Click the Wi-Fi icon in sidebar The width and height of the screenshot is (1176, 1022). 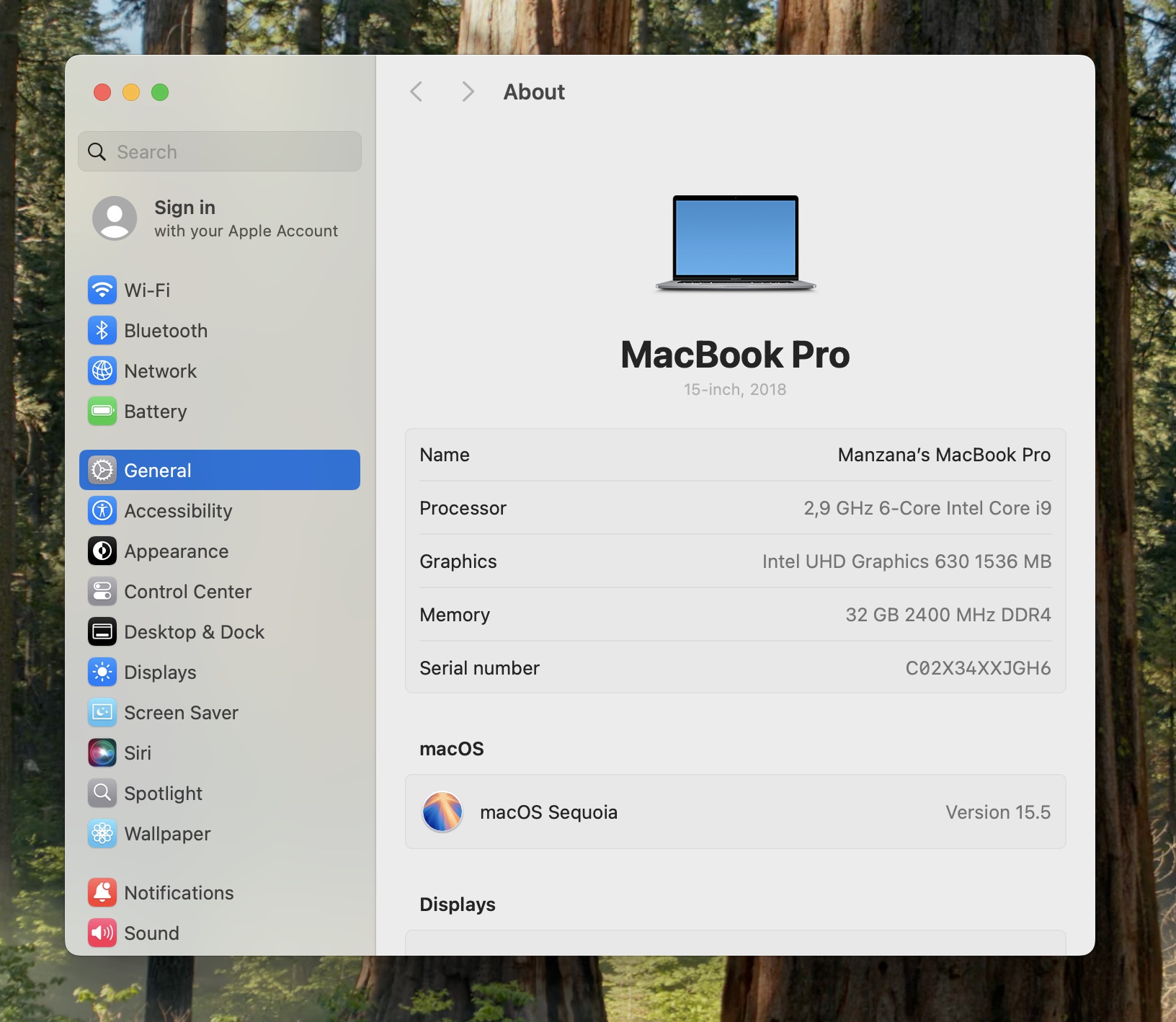tap(102, 290)
